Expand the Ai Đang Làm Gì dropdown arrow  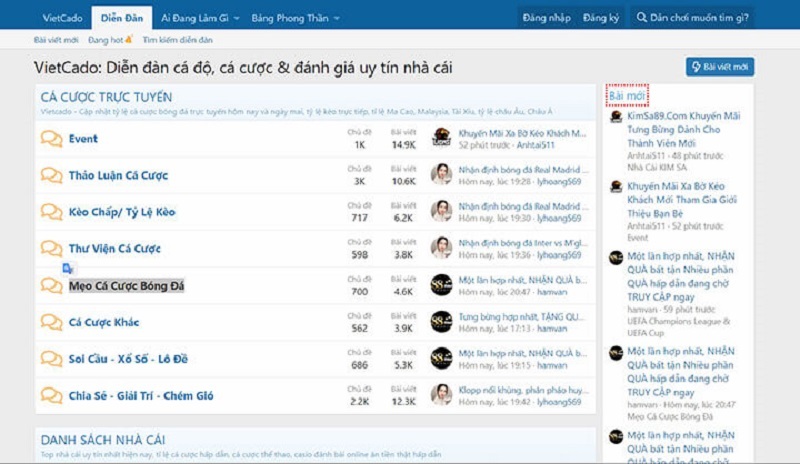(x=236, y=18)
